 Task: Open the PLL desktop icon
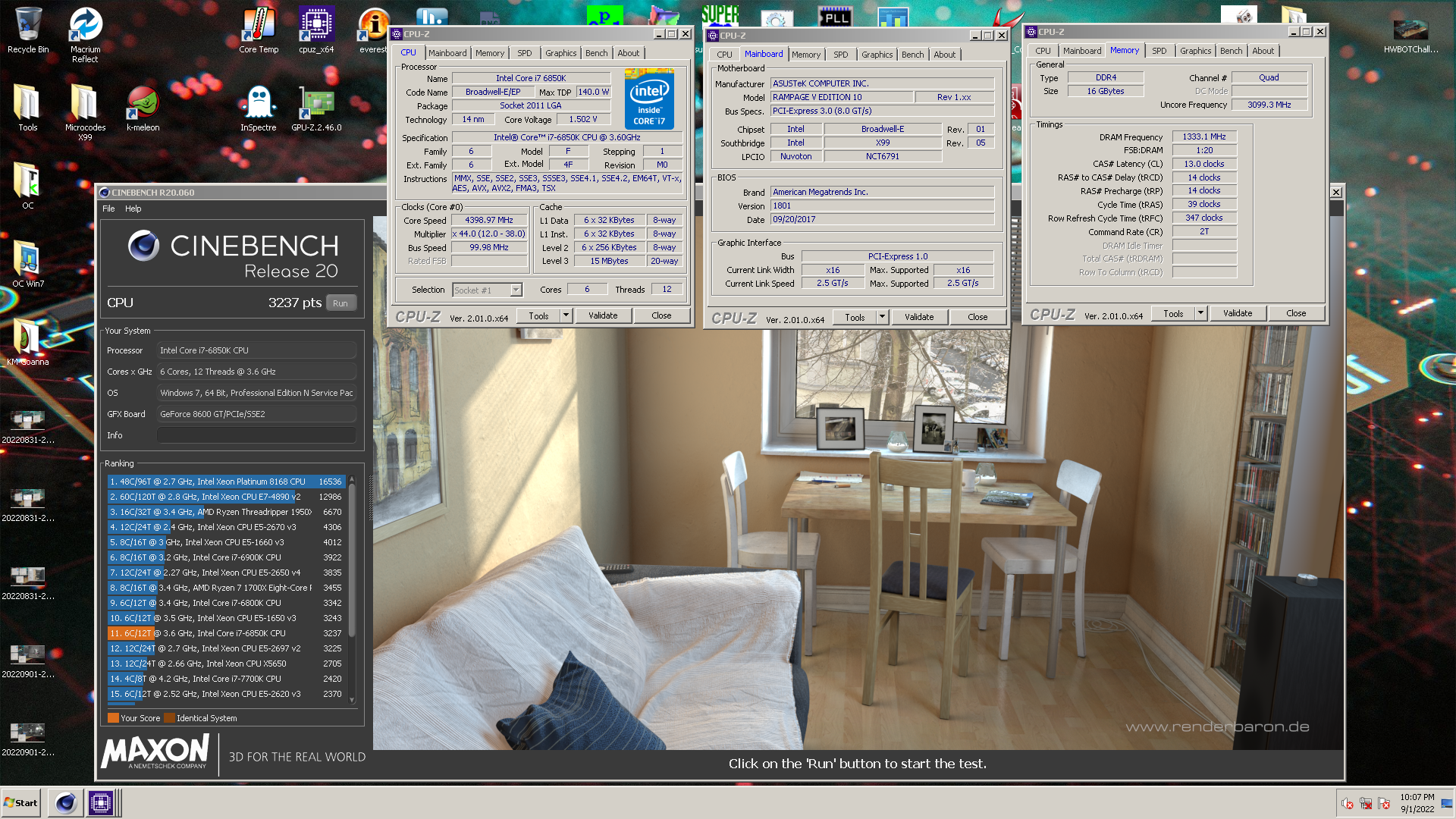835,17
